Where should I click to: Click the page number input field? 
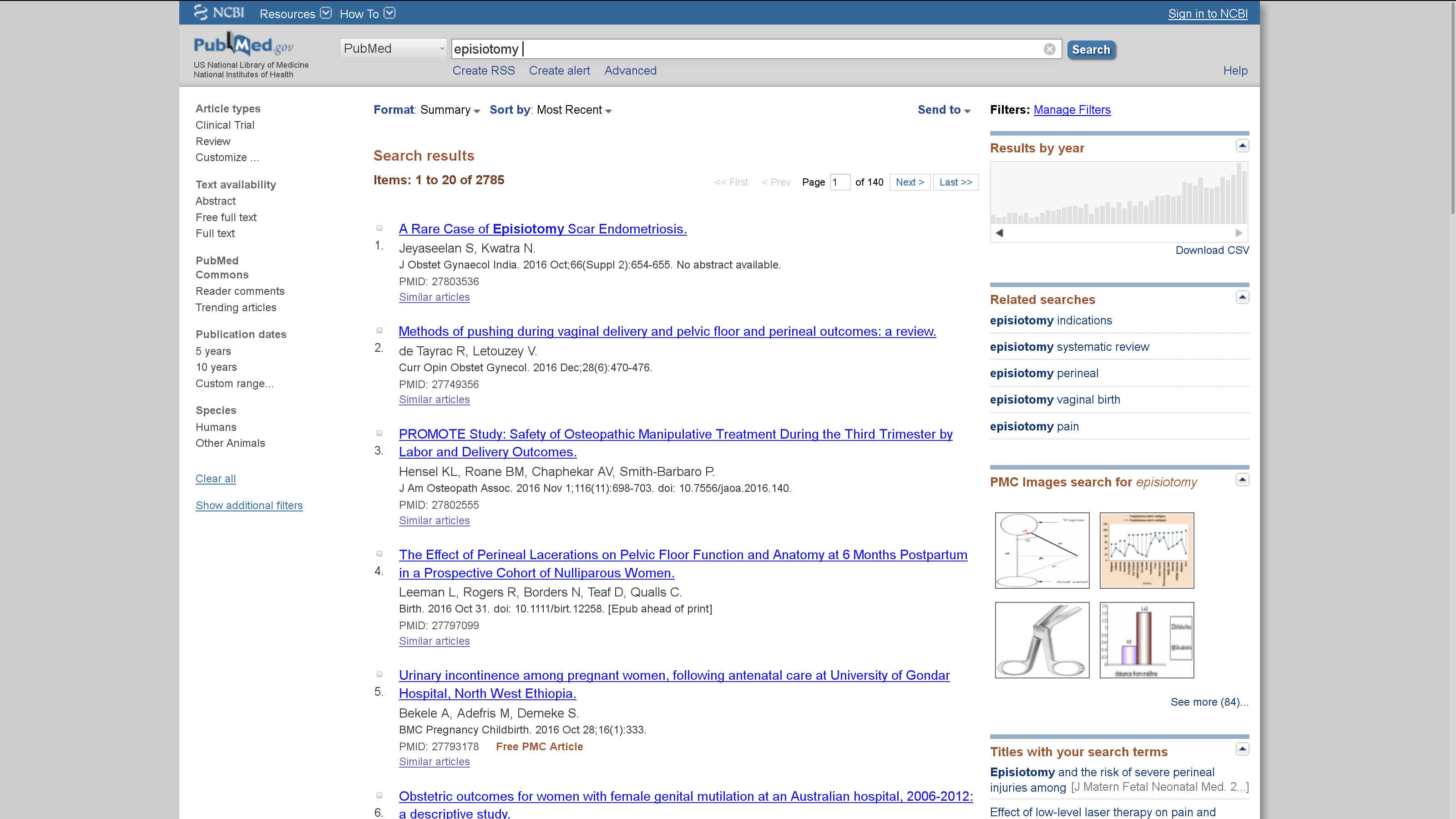point(839,182)
